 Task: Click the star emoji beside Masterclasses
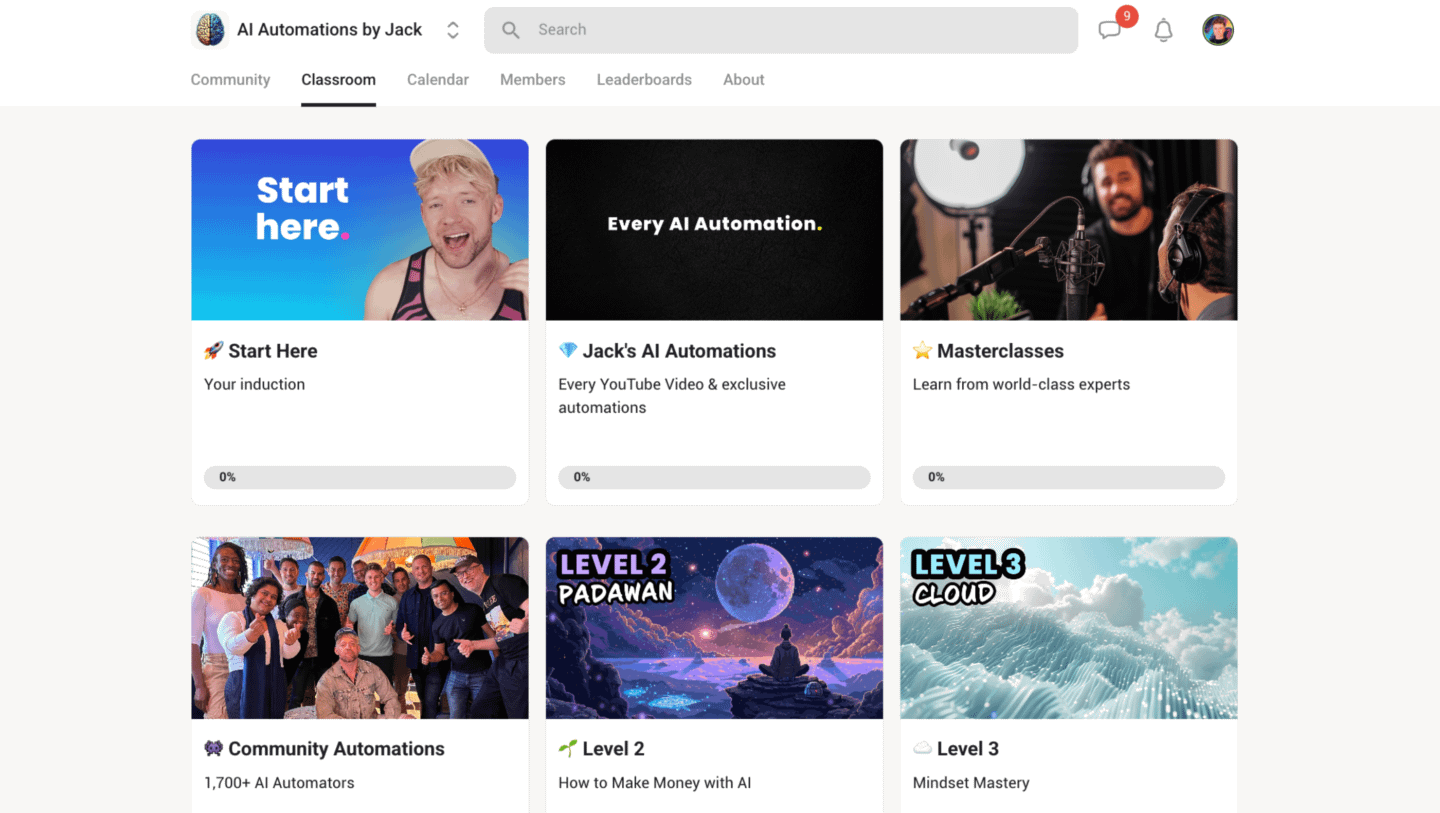point(923,351)
